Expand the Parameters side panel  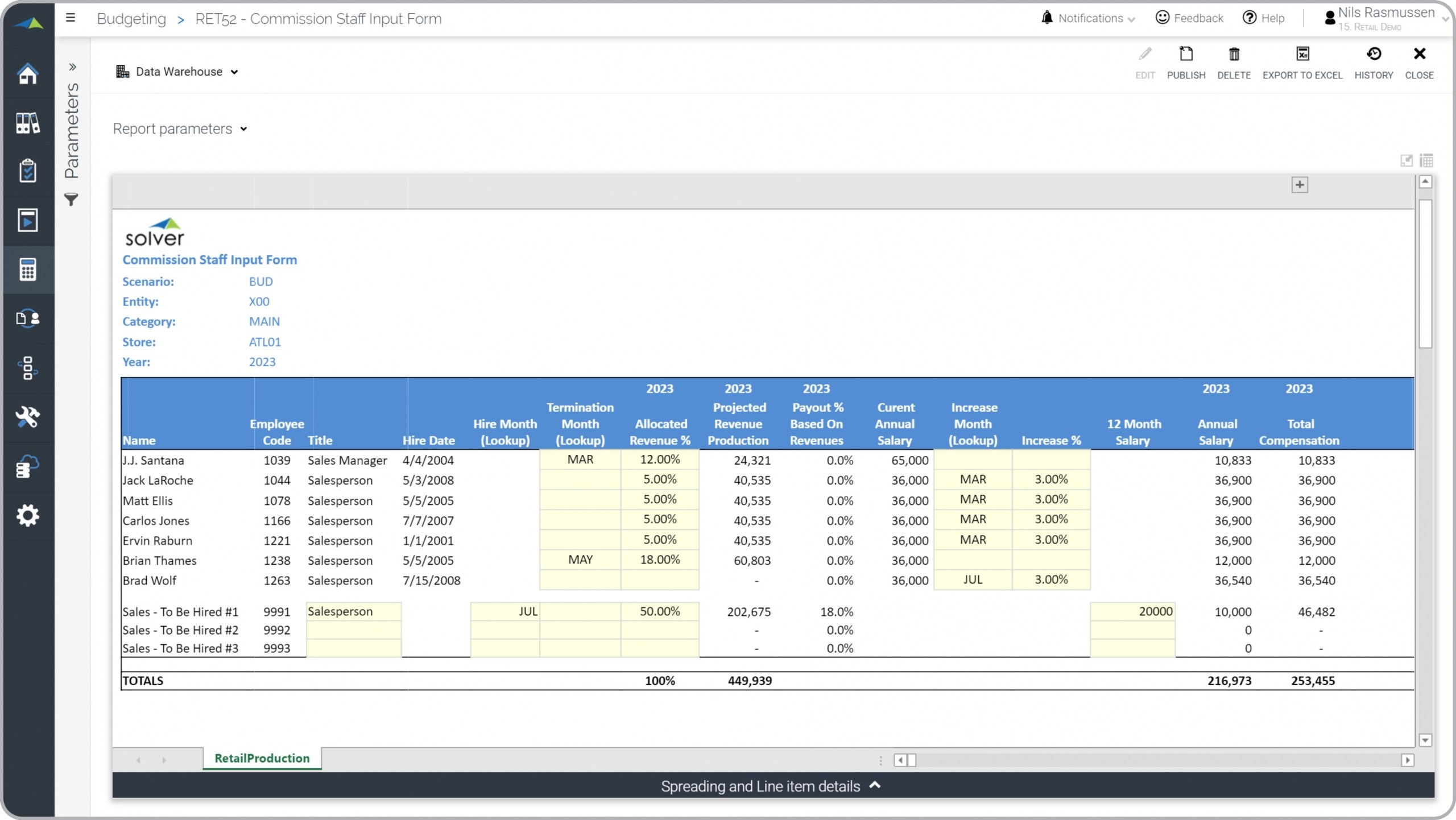(72, 67)
